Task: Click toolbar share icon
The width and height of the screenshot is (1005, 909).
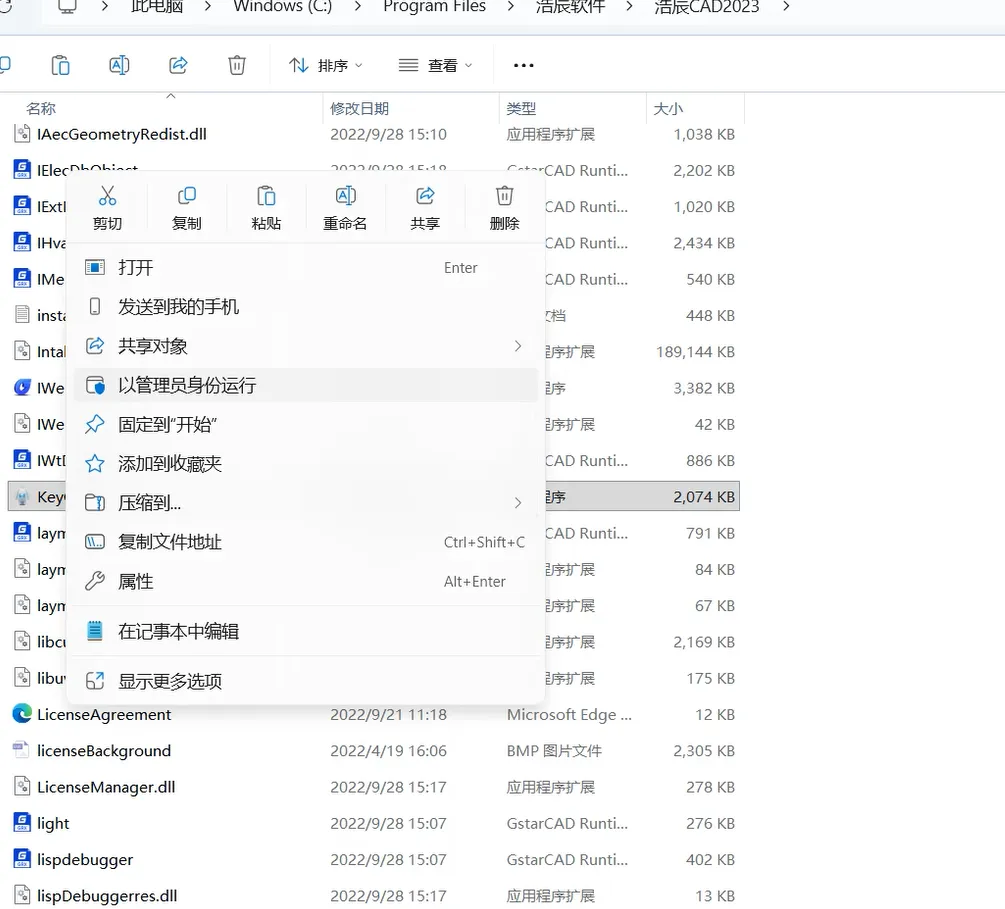Action: pyautogui.click(x=178, y=65)
